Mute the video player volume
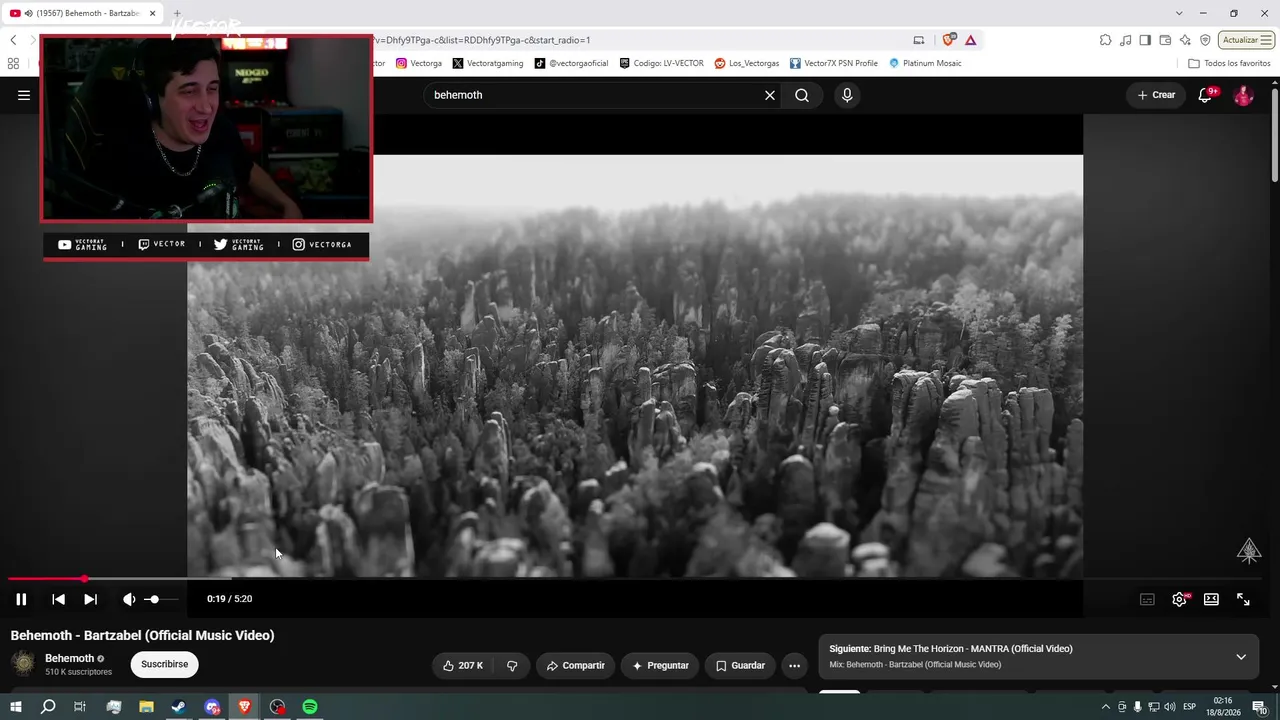This screenshot has height=720, width=1280. pyautogui.click(x=129, y=599)
